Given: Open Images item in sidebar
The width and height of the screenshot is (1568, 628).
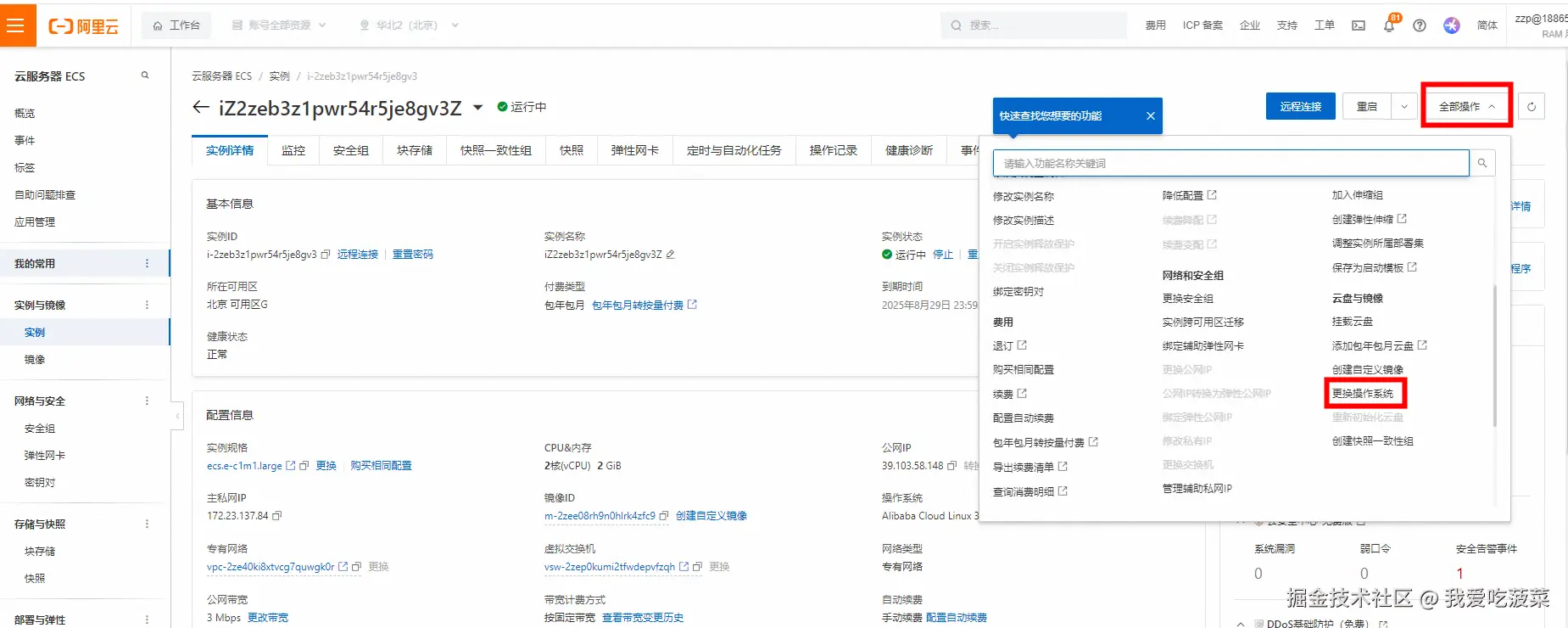Looking at the screenshot, I should click(x=35, y=360).
